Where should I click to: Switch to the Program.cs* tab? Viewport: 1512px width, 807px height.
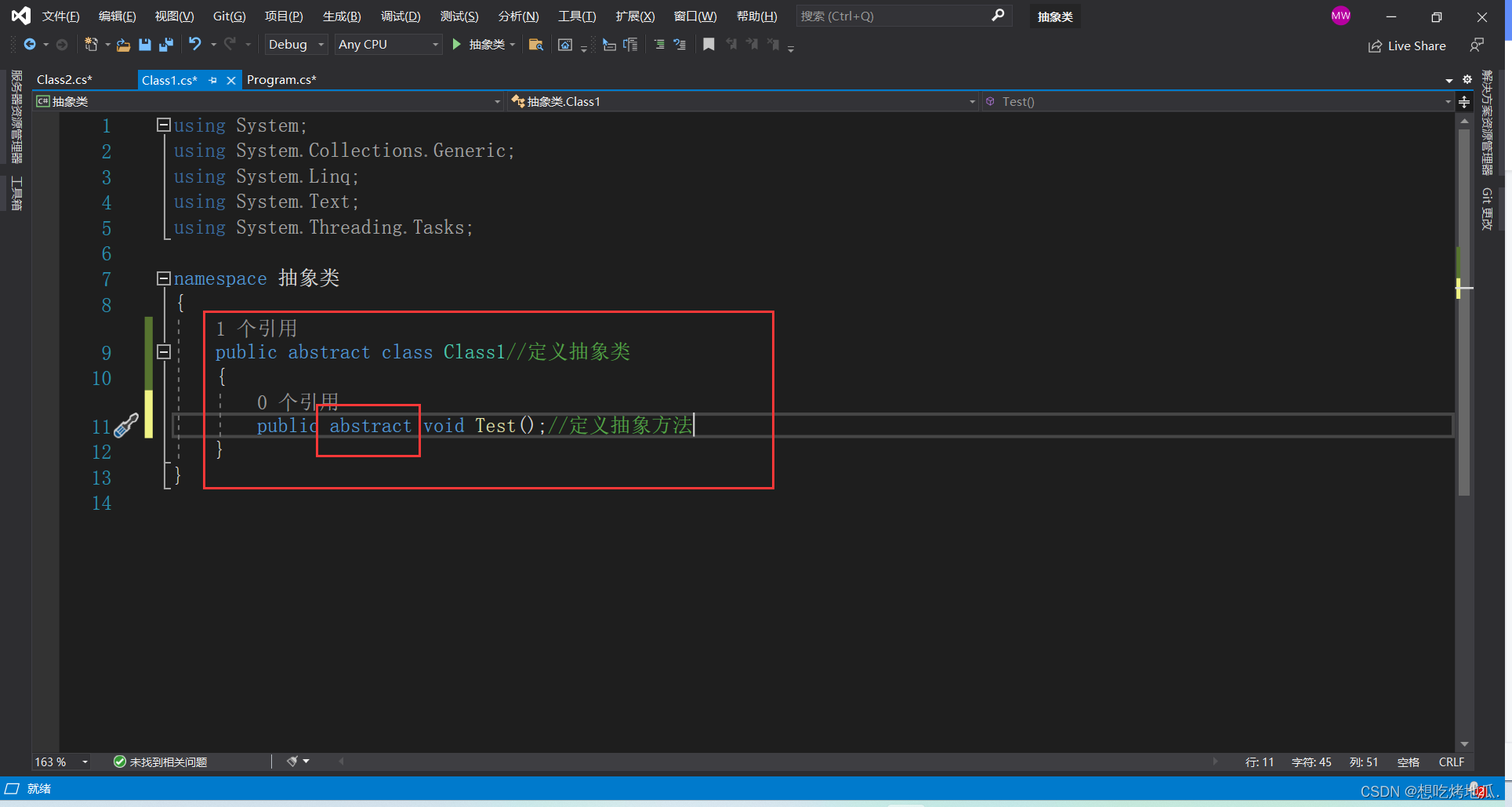point(281,80)
